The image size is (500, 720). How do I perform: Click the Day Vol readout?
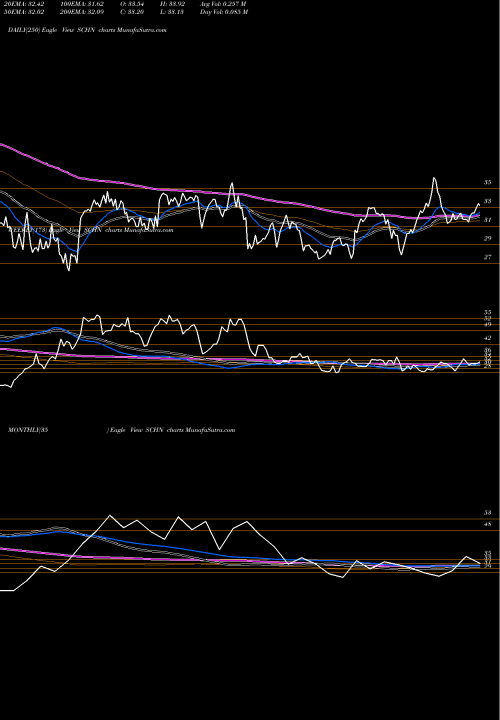(224, 12)
